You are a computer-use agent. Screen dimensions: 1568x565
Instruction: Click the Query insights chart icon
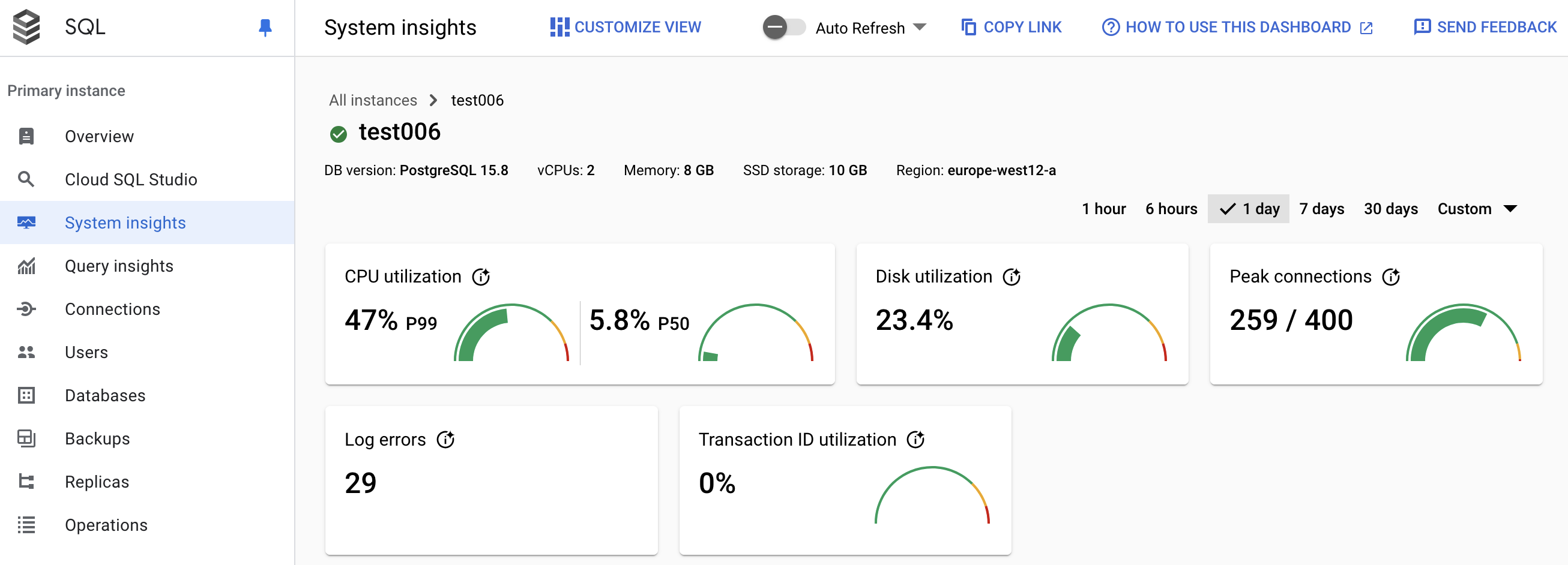point(26,266)
